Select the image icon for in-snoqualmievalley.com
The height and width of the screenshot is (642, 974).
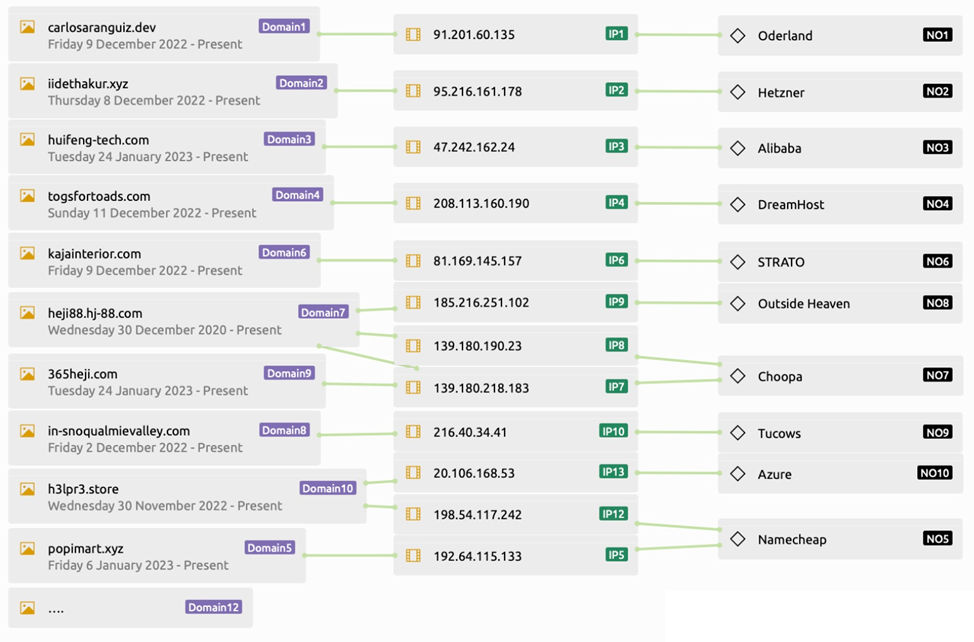pyautogui.click(x=27, y=431)
